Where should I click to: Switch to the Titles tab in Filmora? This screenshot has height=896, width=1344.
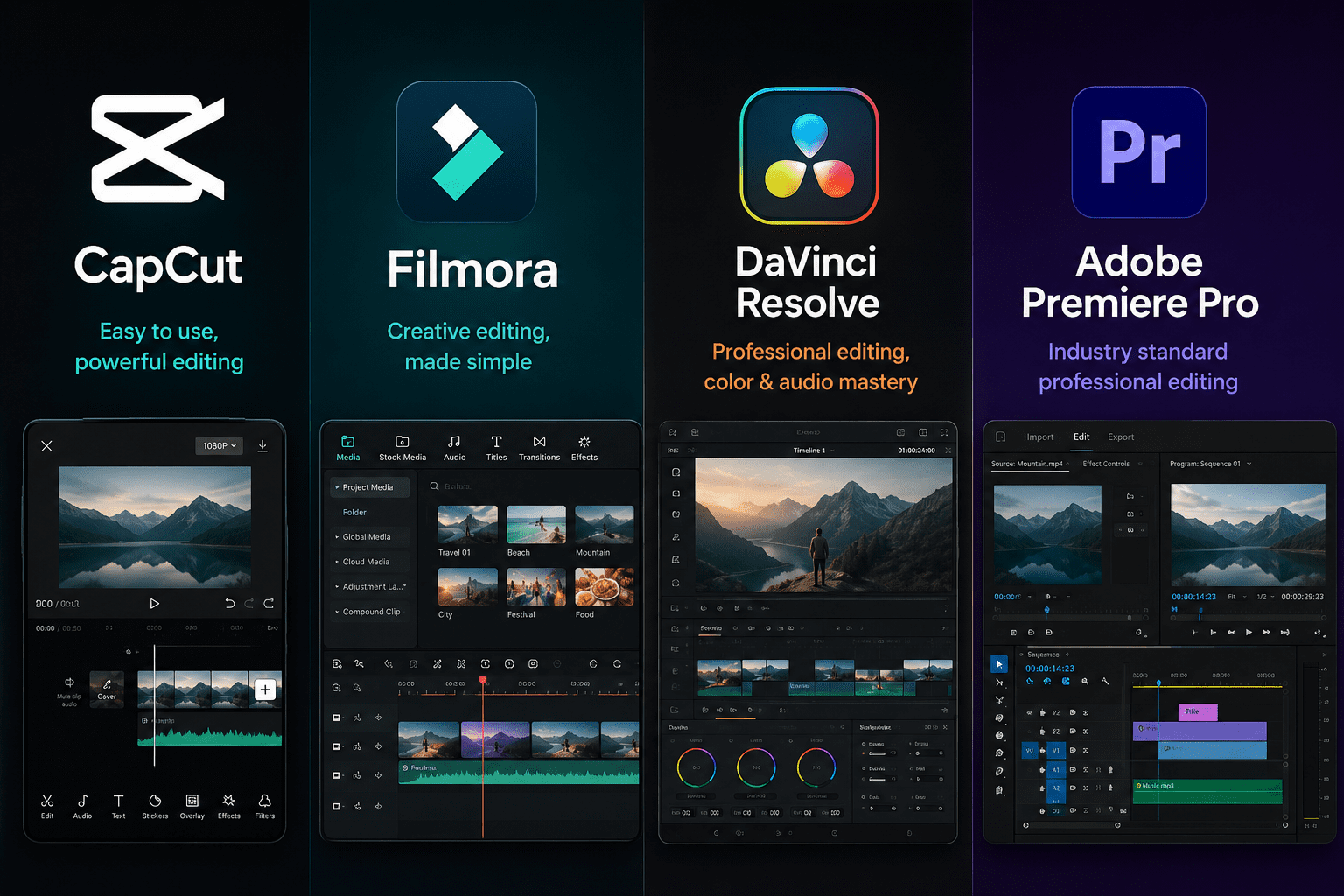pos(496,448)
